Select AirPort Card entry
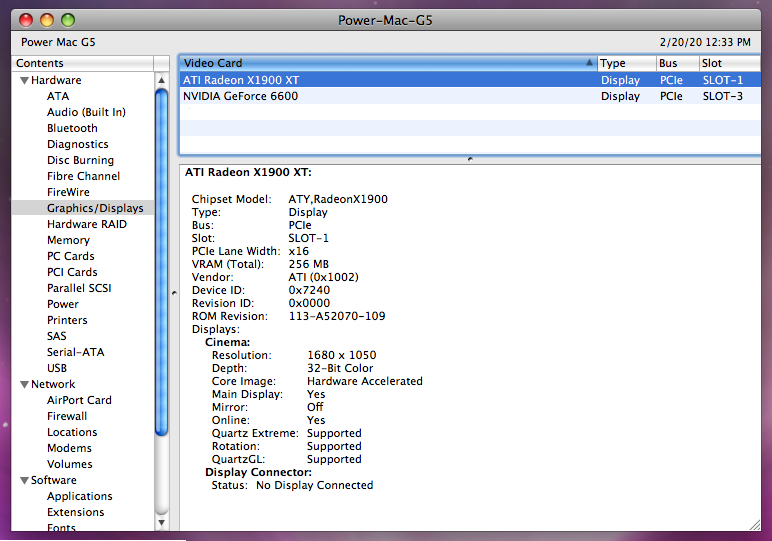Screen dimensions: 772x541 79,400
